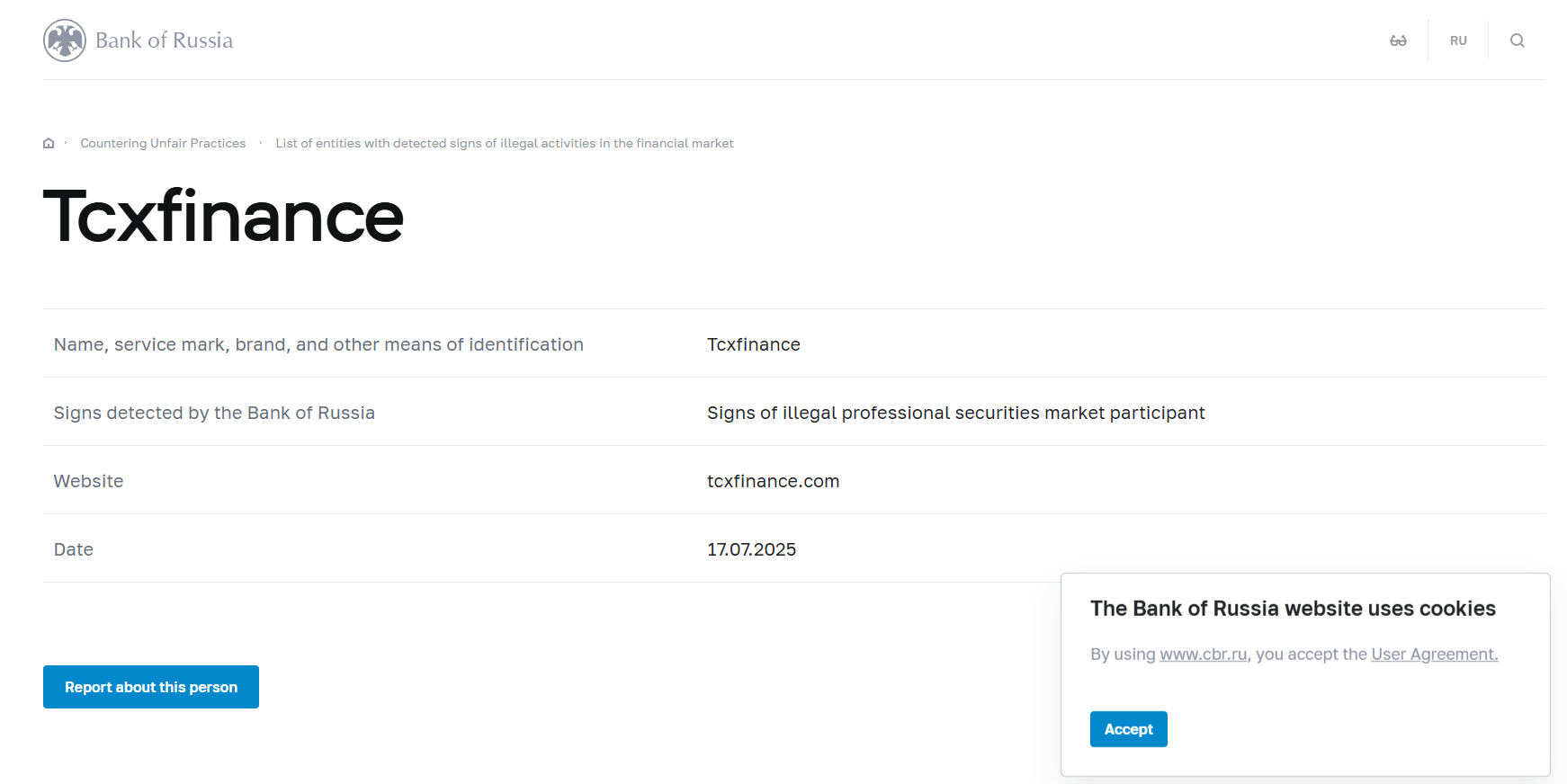Accept the cookies notice
This screenshot has height=784, width=1567.
[1128, 729]
